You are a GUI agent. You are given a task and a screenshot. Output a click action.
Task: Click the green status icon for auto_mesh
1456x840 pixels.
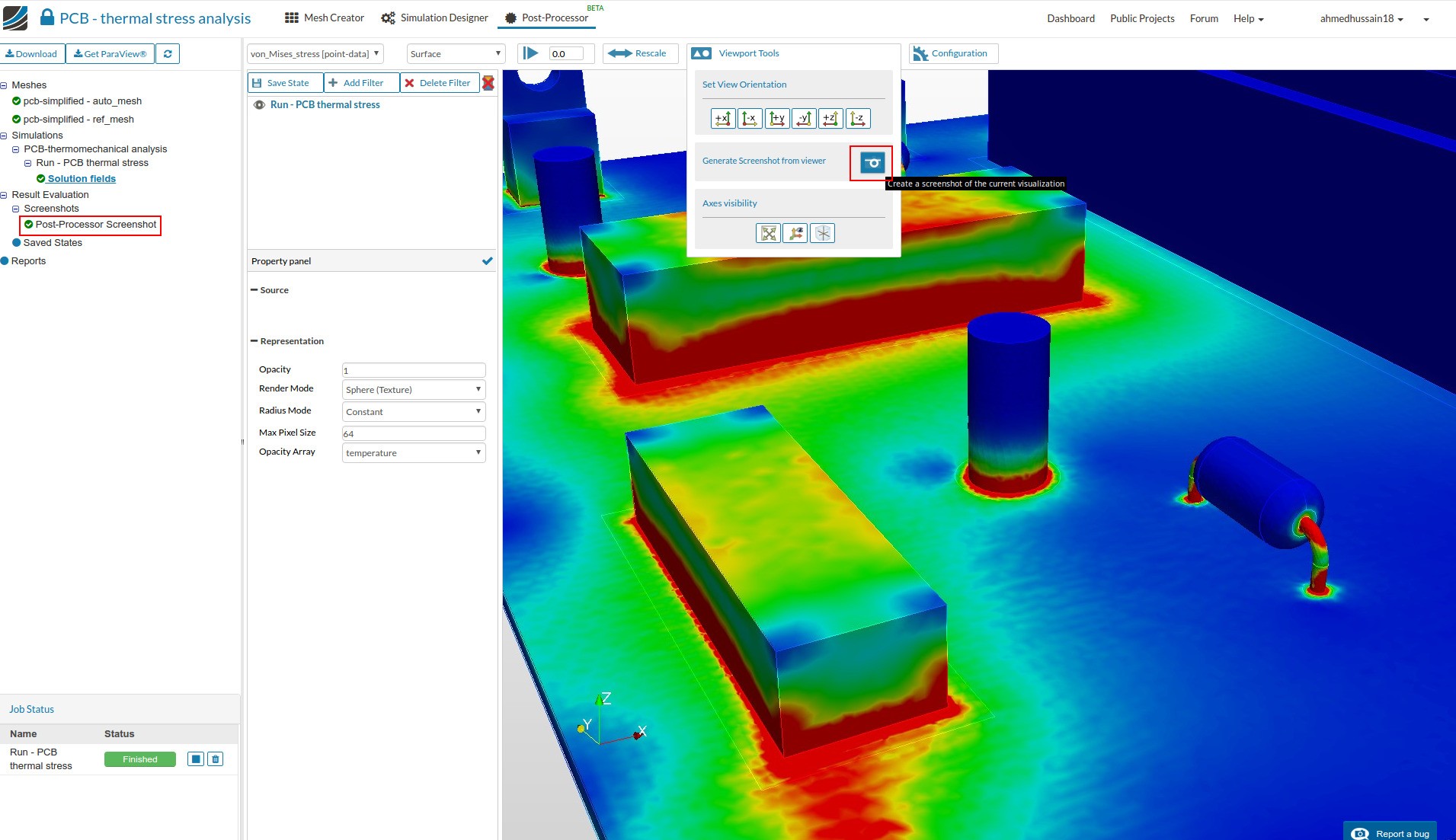(x=16, y=101)
